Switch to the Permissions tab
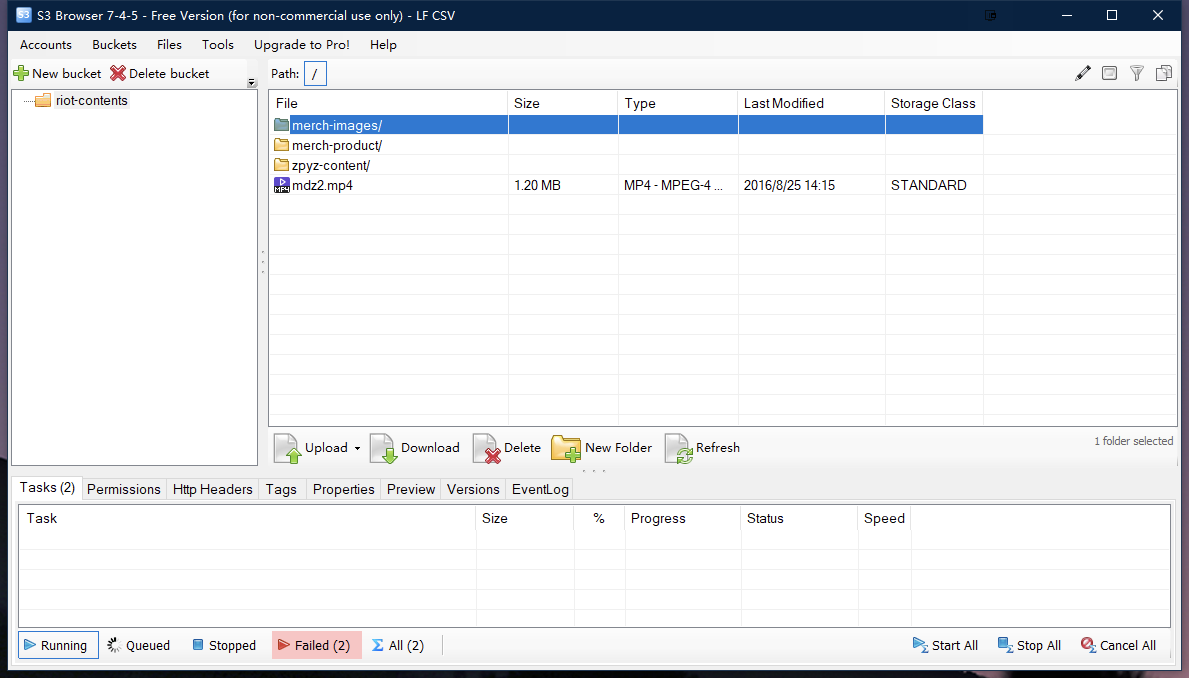1189x678 pixels. 123,489
